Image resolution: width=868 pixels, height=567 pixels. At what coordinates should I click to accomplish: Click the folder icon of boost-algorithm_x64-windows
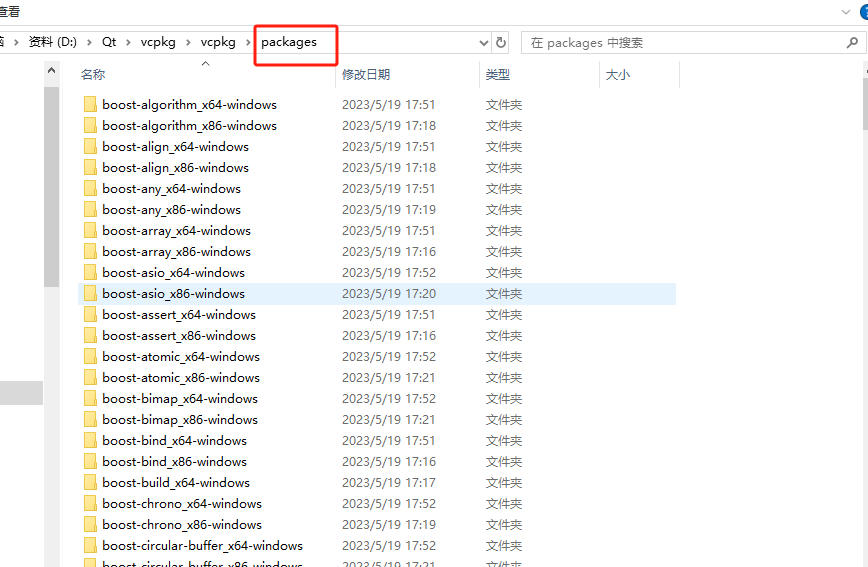90,105
